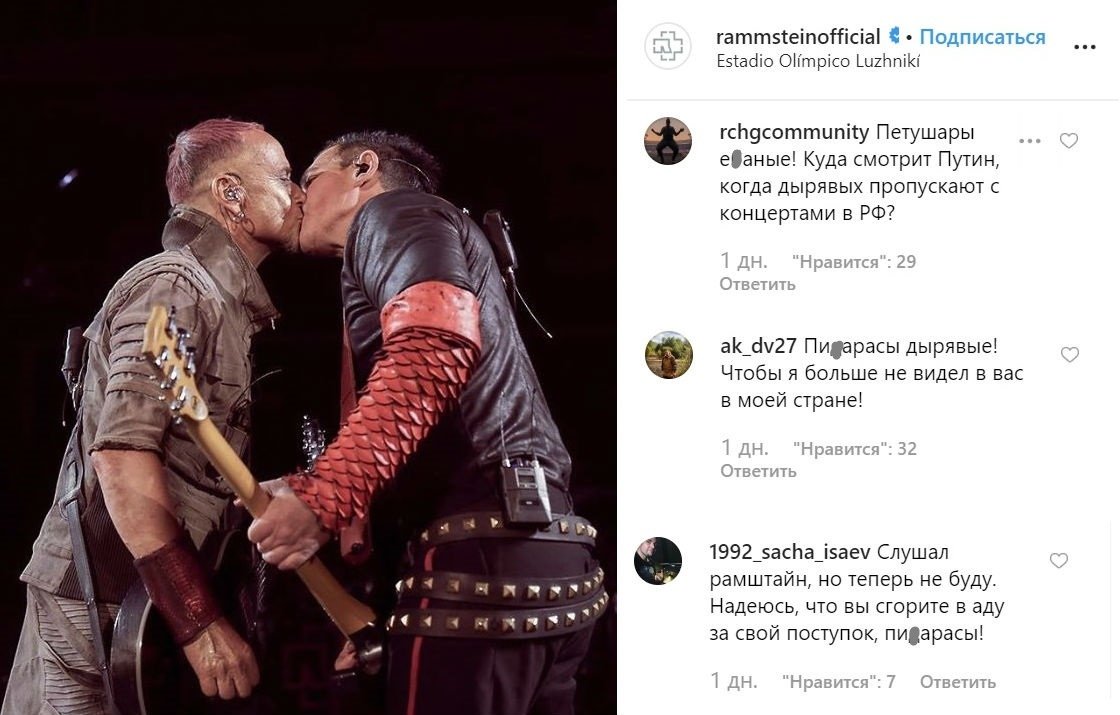Open the rammsteinofficial username link
The width and height of the screenshot is (1120, 715).
click(x=798, y=36)
